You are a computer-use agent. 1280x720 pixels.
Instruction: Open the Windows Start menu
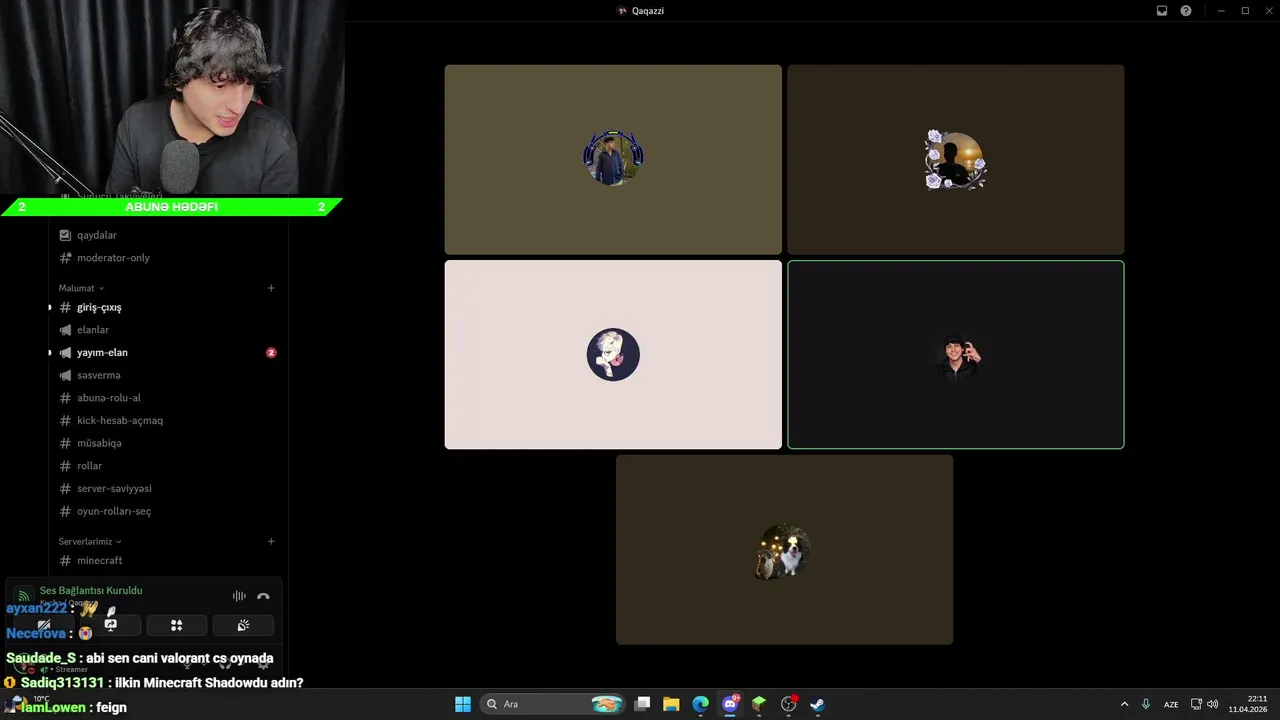pos(463,704)
